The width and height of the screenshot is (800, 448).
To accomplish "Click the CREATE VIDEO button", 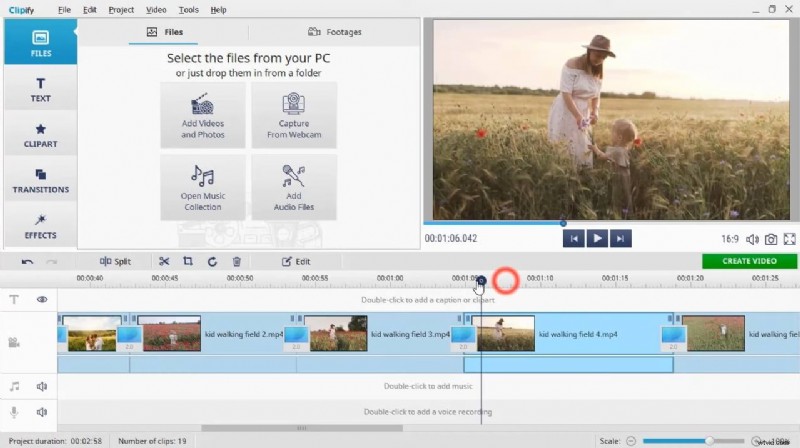I will 749,261.
